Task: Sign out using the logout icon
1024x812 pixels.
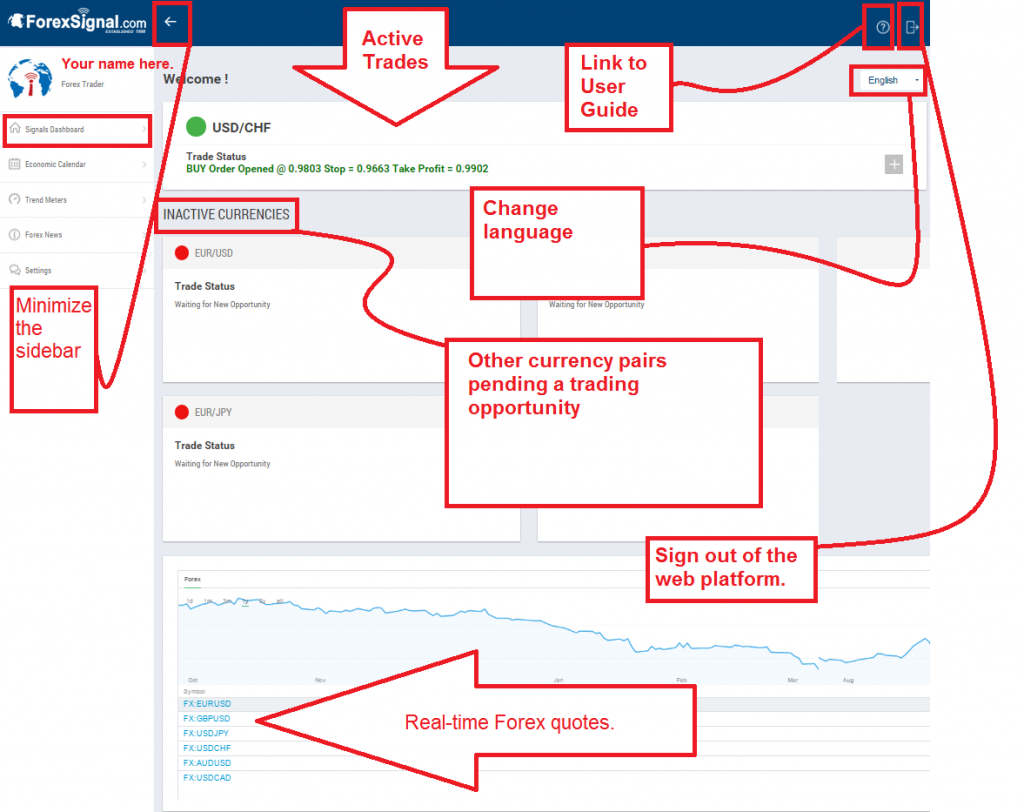Action: (911, 26)
